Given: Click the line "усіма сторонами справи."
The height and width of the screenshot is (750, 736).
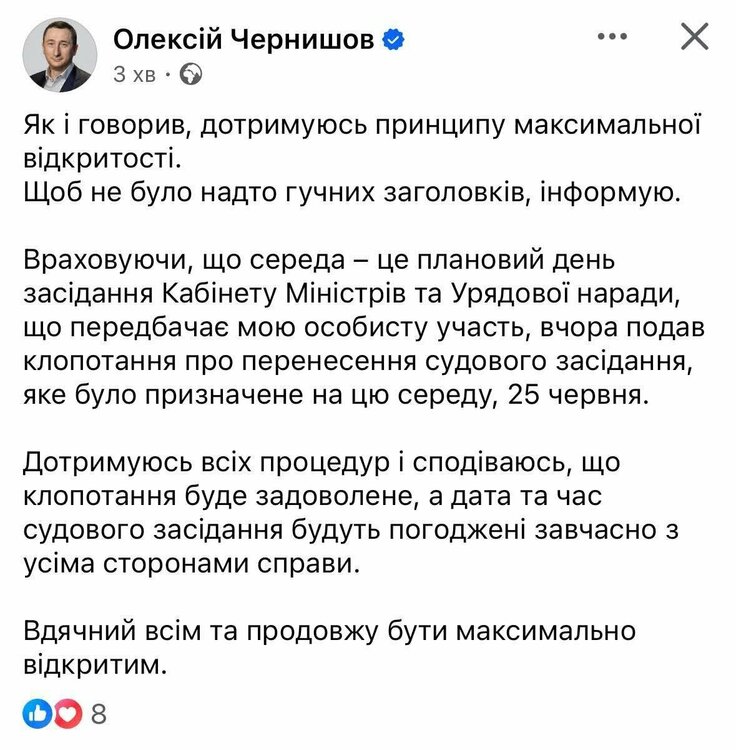Looking at the screenshot, I should coord(189,563).
